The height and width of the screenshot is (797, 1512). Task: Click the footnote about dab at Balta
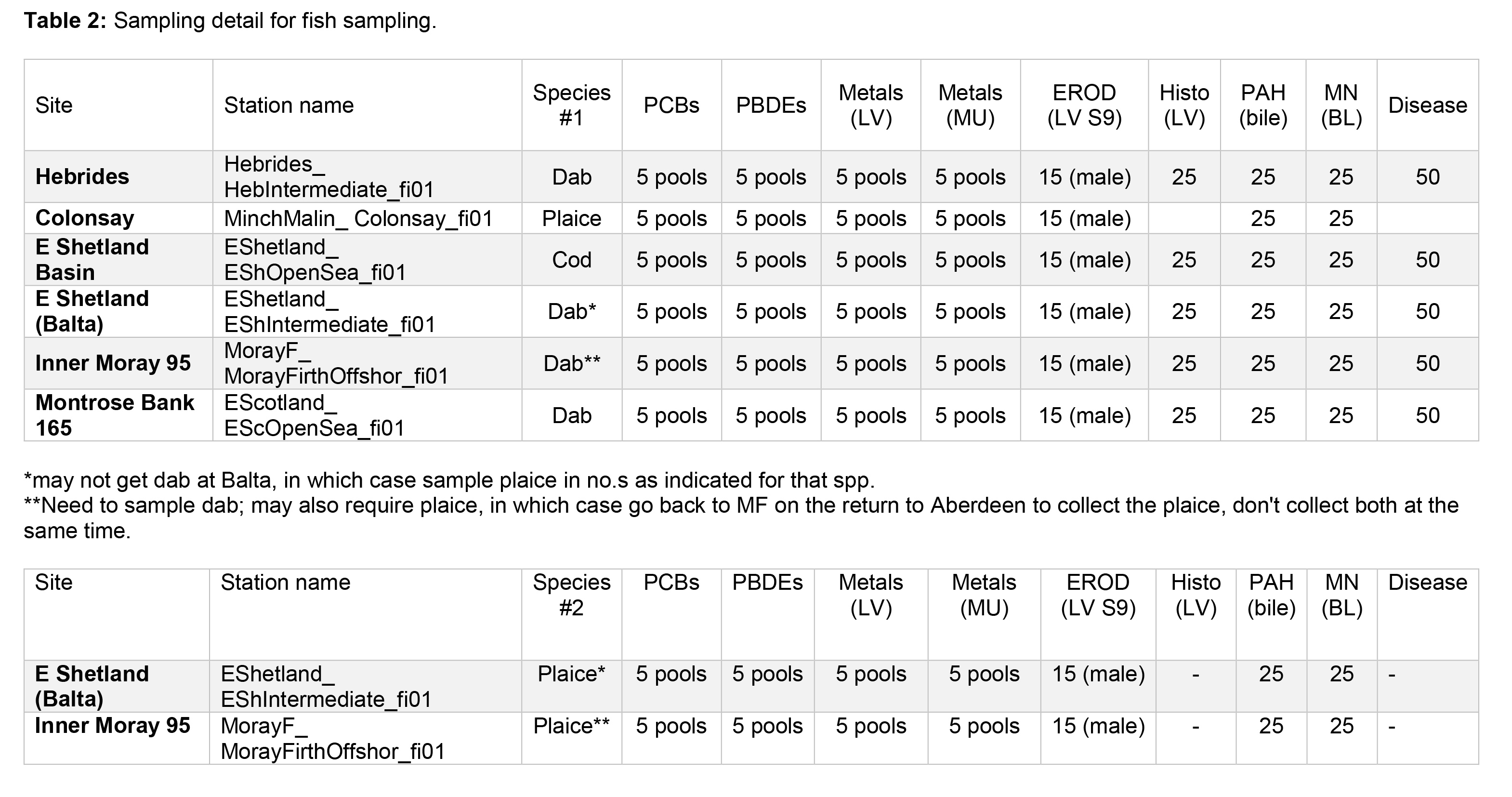[x=449, y=480]
